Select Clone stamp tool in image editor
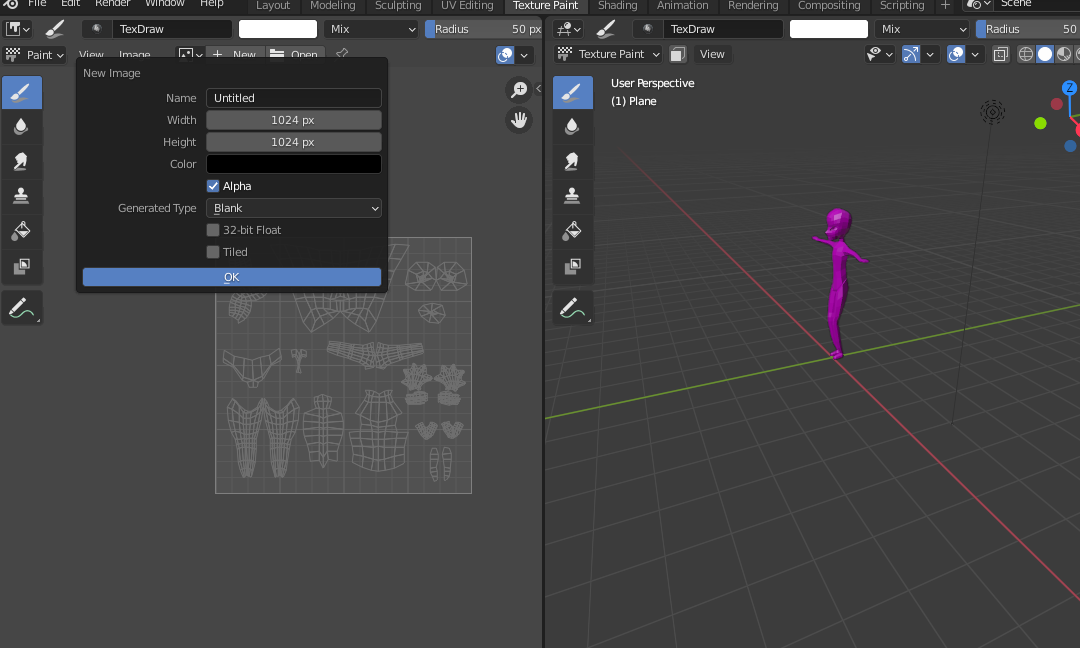Viewport: 1080px width, 648px height. (x=21, y=196)
